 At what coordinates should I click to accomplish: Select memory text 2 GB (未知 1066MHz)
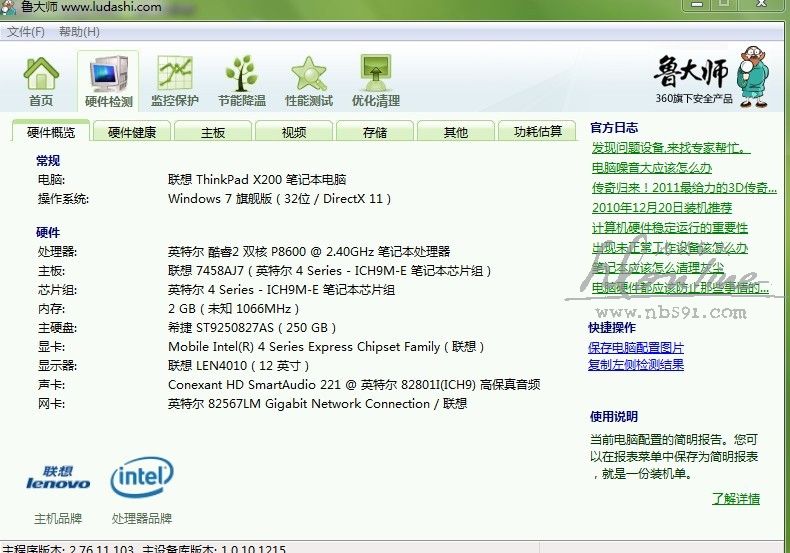(x=233, y=309)
